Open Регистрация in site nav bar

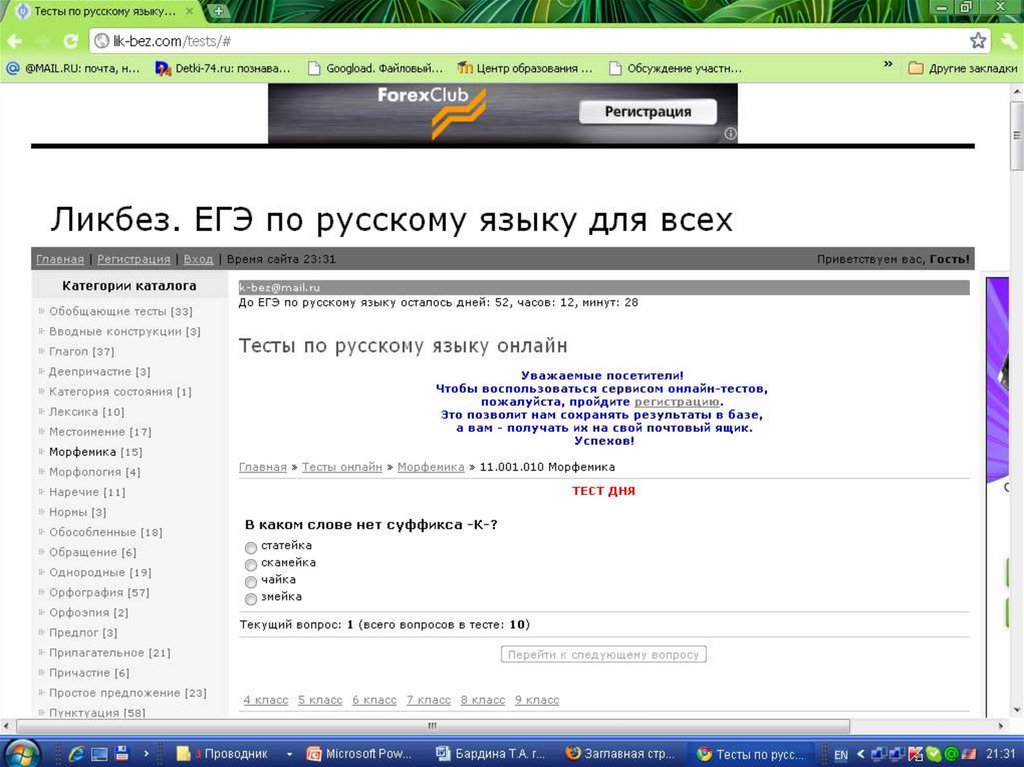(x=134, y=259)
